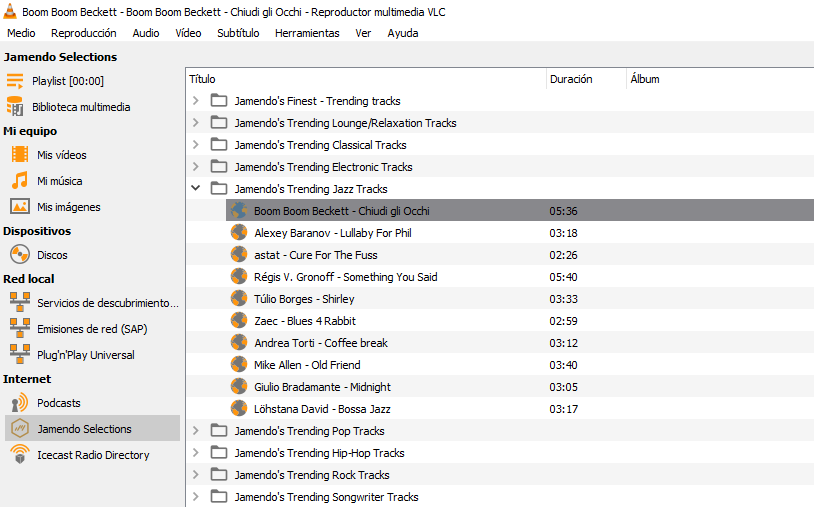Click globe icon beside Alexey Baranov track

tap(239, 232)
